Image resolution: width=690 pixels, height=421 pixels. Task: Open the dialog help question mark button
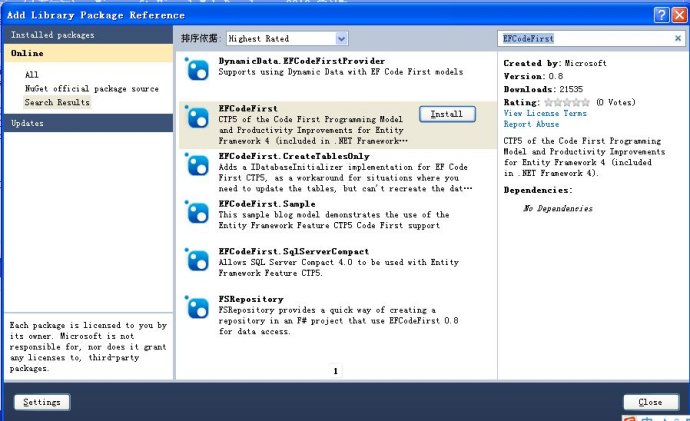(x=661, y=15)
